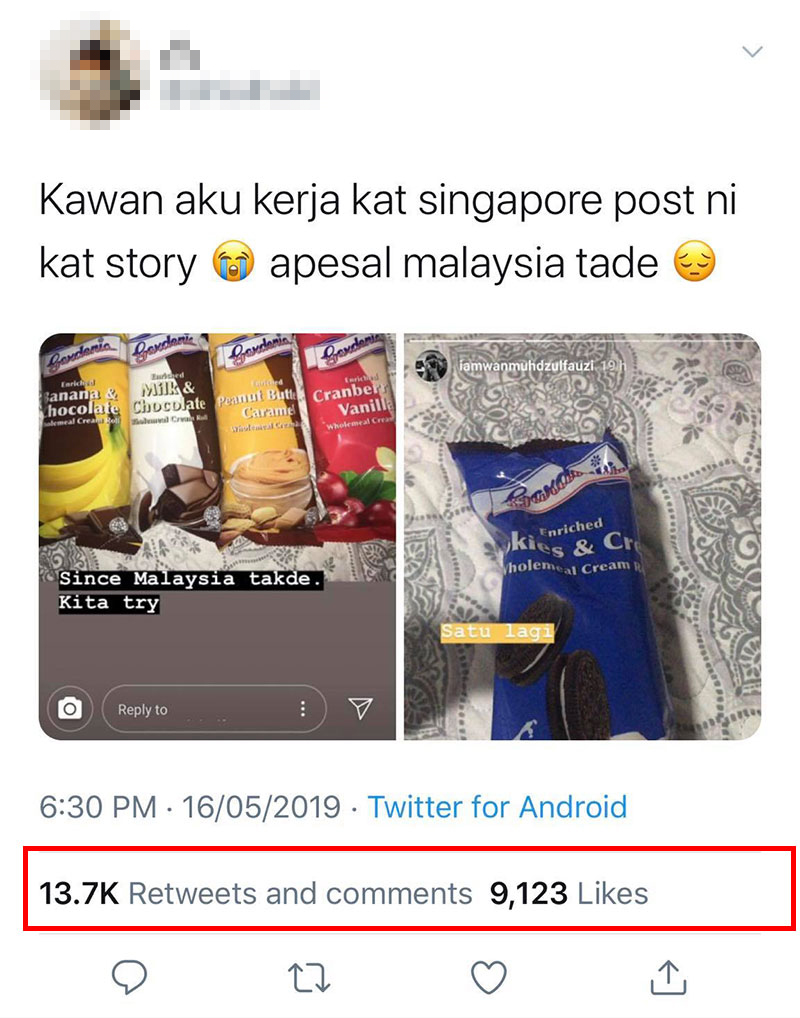Click the Reply to input field
Image resolution: width=800 pixels, height=1018 pixels.
214,708
